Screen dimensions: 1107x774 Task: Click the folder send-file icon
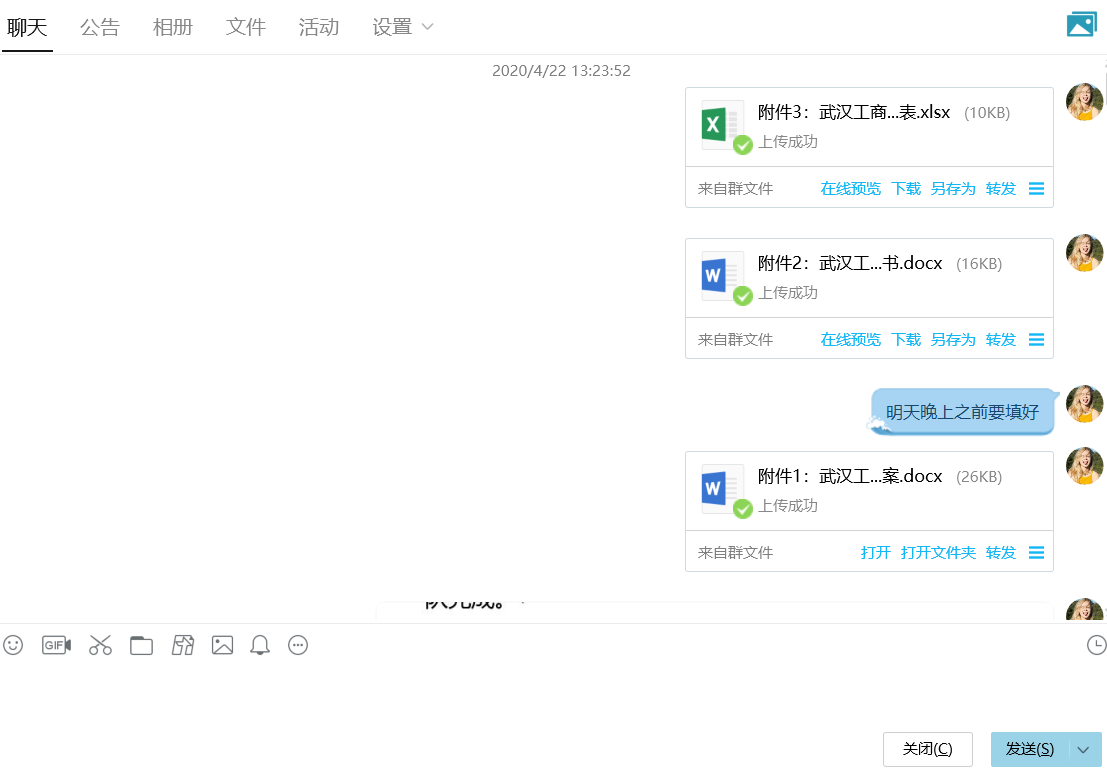coord(142,645)
